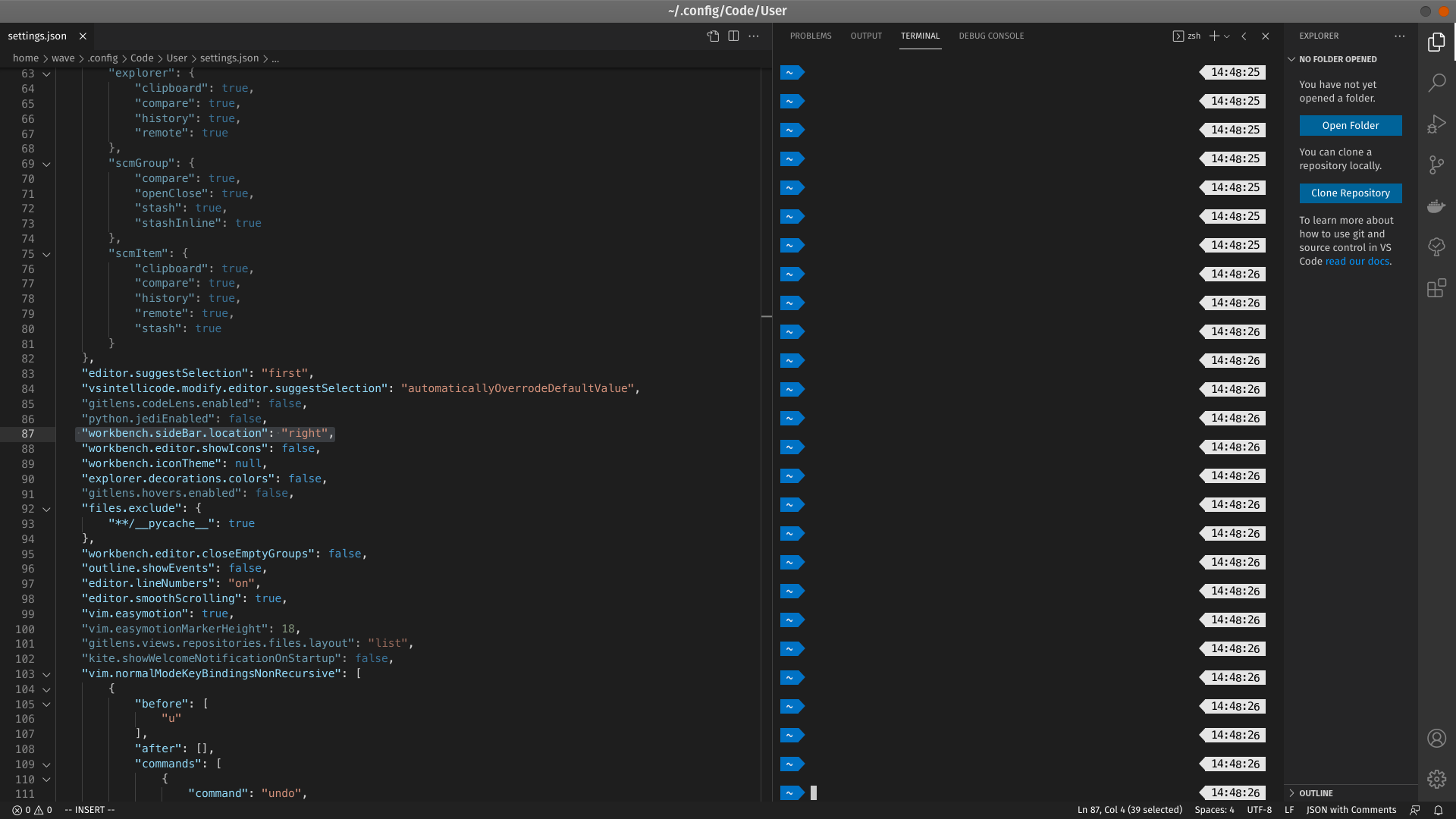This screenshot has height=819, width=1456.
Task: Kill the active terminal with the trash-style X icon
Action: (1266, 36)
